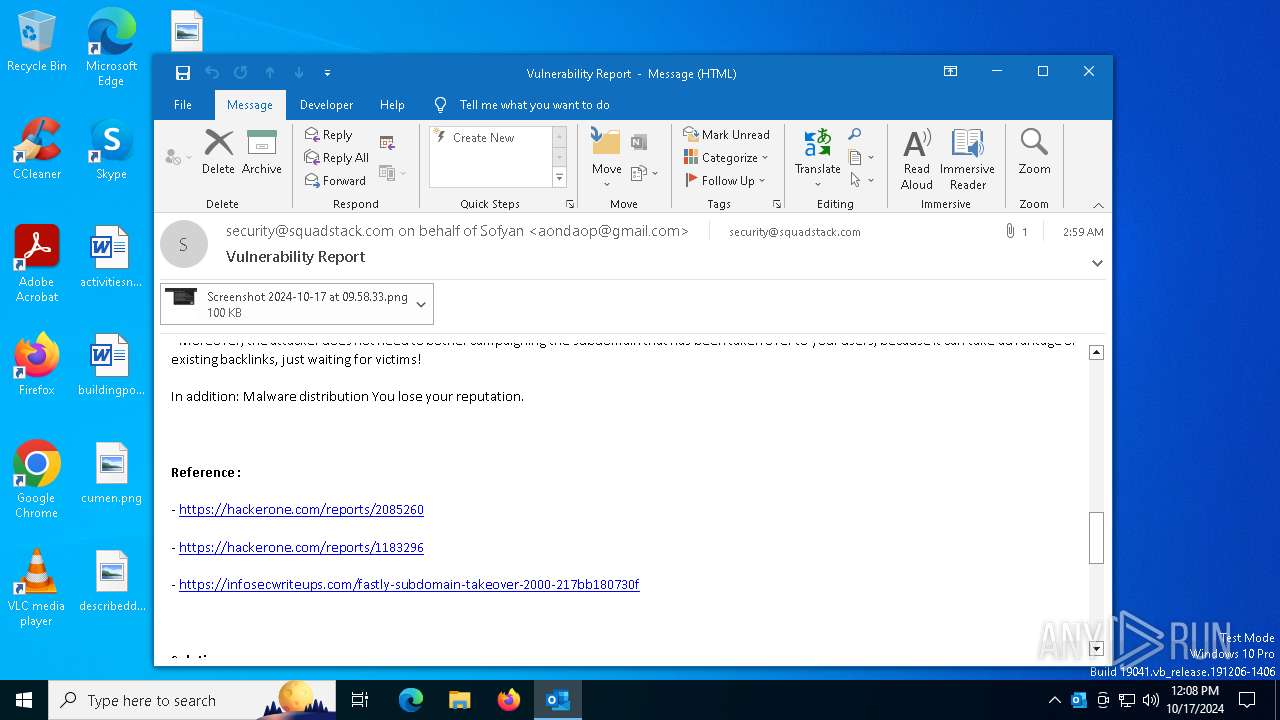Click the Tell Me lightbulb icon
Screen dimensions: 1280x720
(x=440, y=105)
